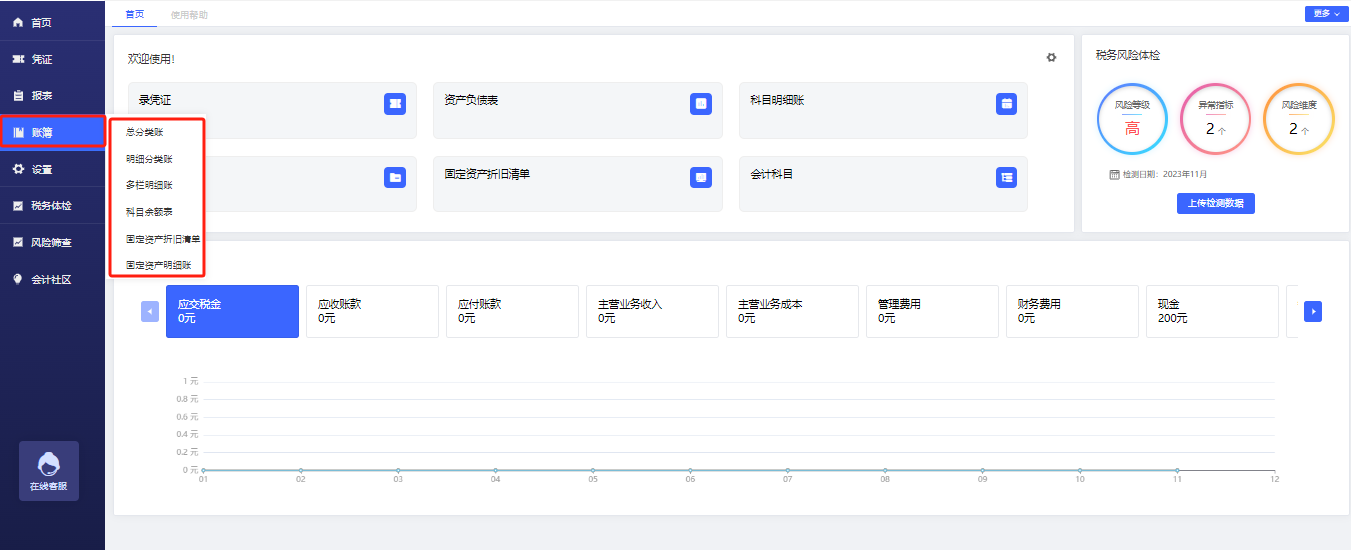
Task: Open 会计社区 in the sidebar
Action: (x=52, y=279)
